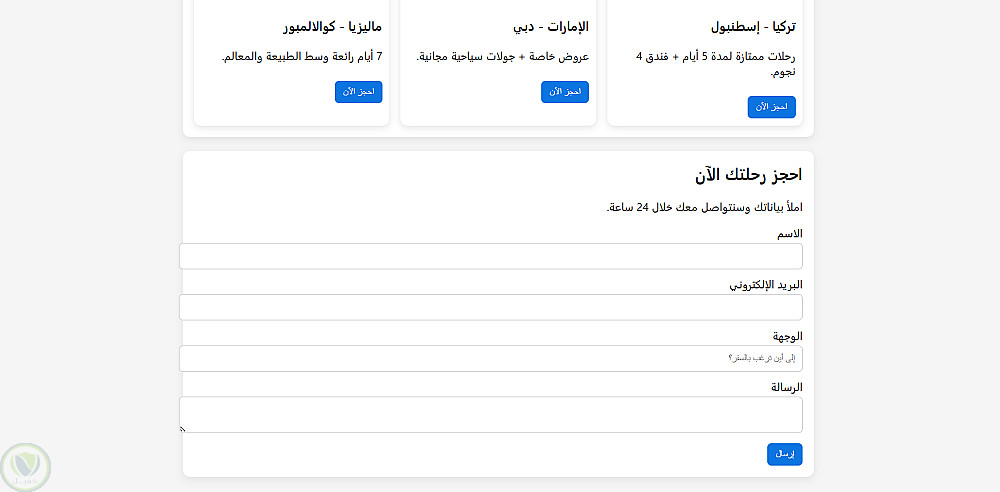This screenshot has width=1000, height=492.
Task: Book the ماليزيا - كوالالمبور trip
Action: [358, 92]
